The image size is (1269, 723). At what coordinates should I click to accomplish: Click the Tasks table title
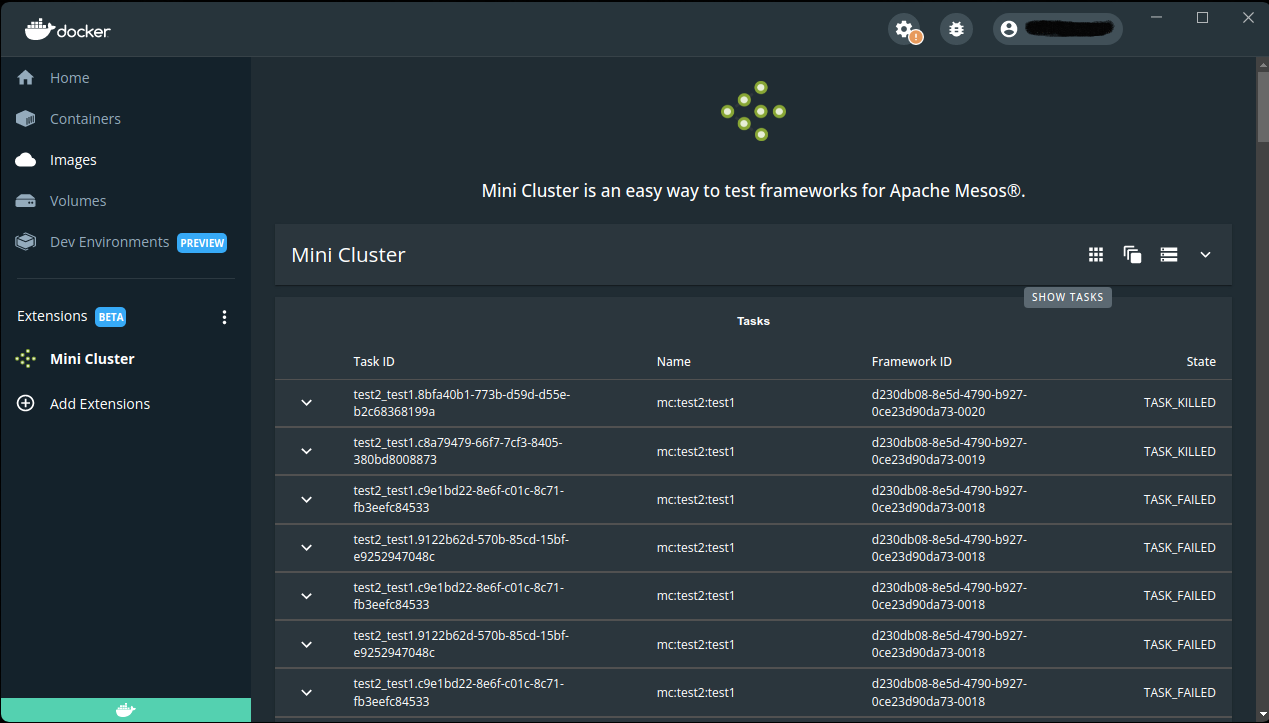coord(753,321)
